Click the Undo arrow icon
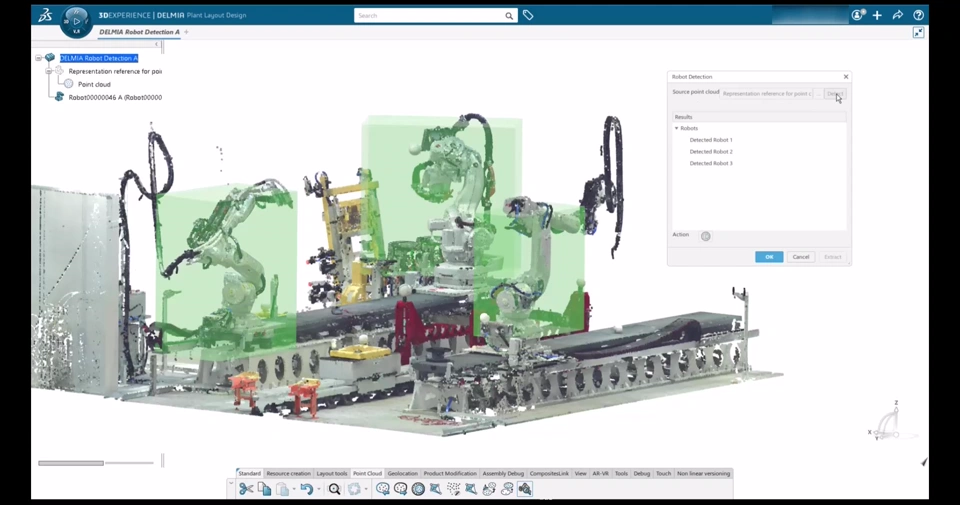This screenshot has height=505, width=960. [307, 488]
